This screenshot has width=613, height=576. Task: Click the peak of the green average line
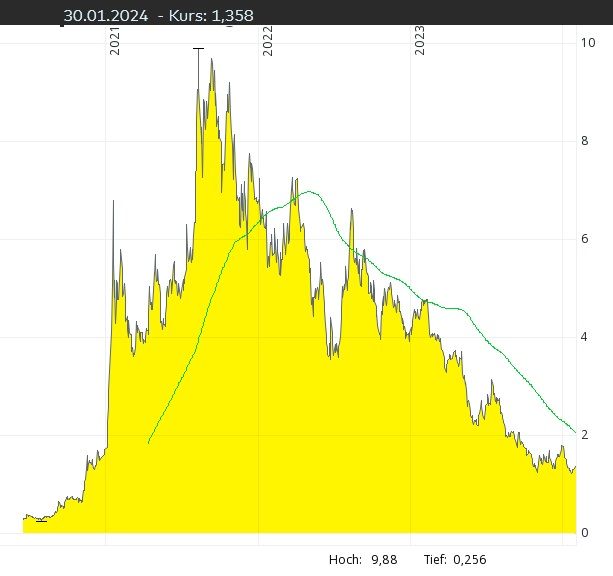[306, 191]
